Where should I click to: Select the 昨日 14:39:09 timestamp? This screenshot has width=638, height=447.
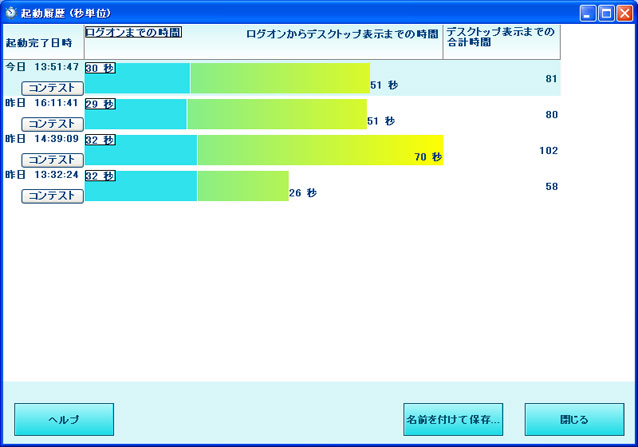coord(42,139)
